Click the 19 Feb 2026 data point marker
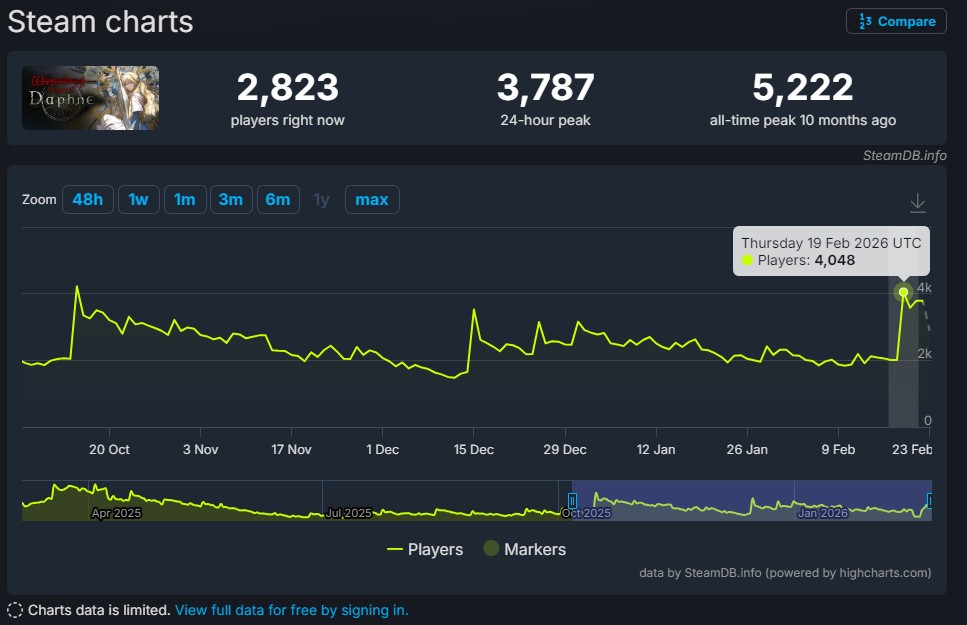Screen dimensions: 967x625 tap(903, 292)
